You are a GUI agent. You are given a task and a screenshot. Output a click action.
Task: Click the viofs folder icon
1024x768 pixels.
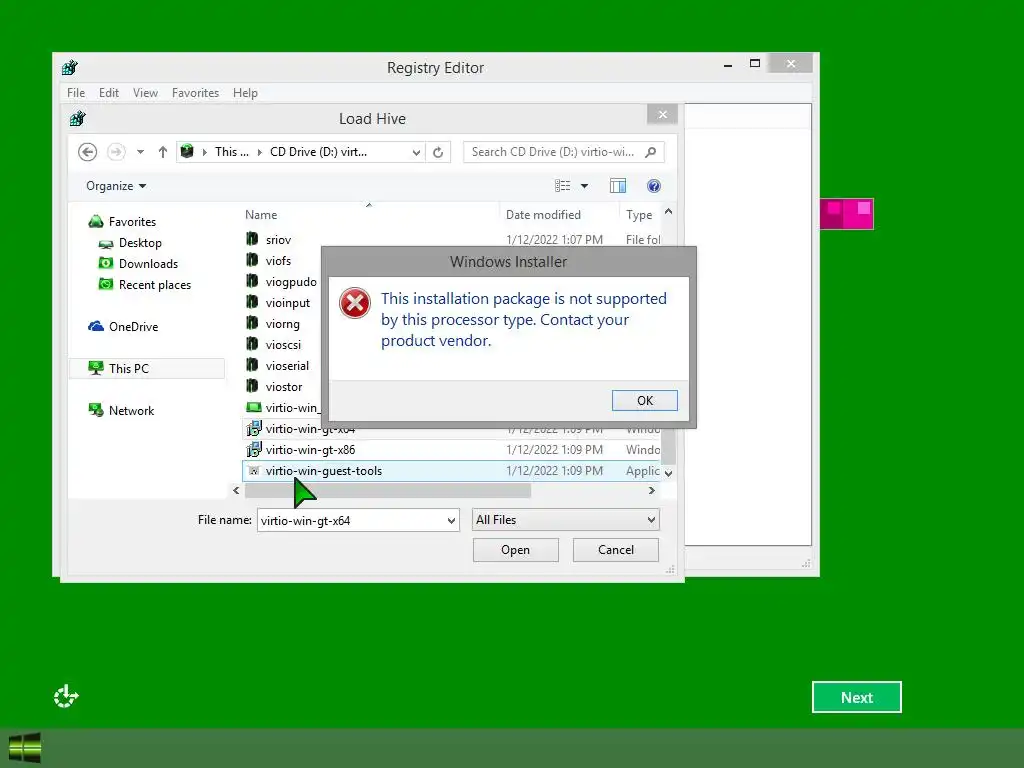pos(252,260)
